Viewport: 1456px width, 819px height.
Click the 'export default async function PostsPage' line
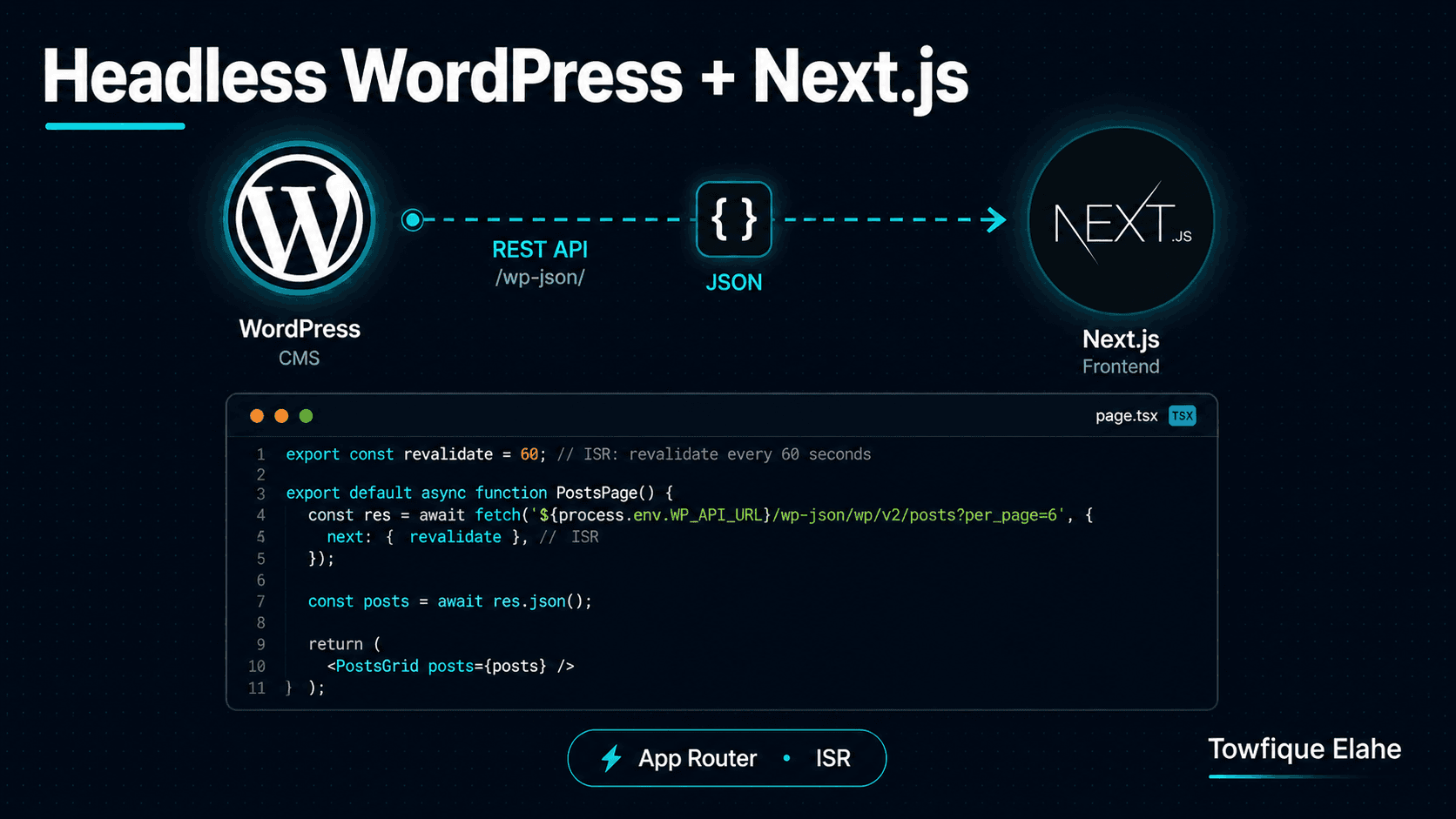[480, 493]
